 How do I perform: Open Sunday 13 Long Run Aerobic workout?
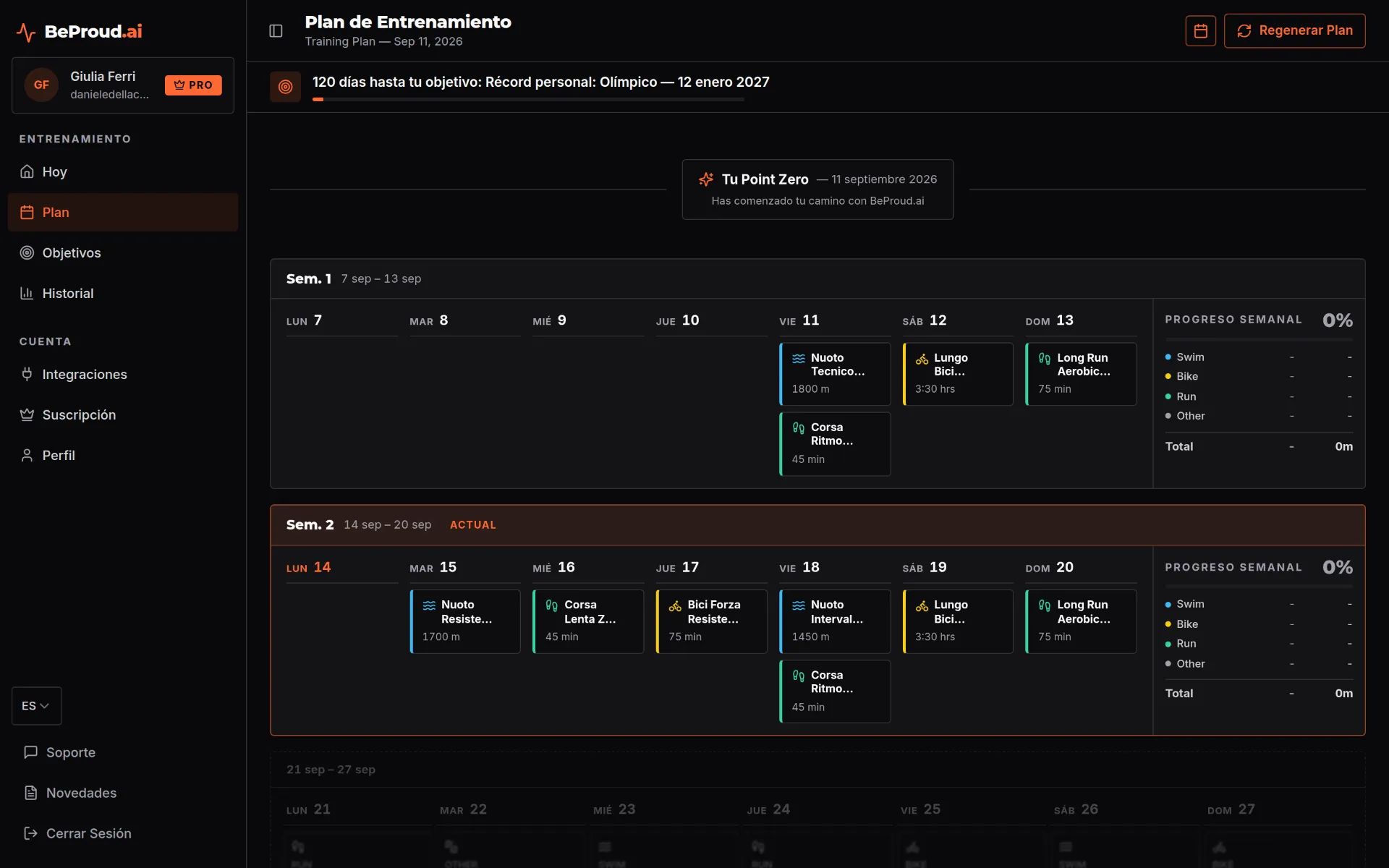tap(1081, 373)
